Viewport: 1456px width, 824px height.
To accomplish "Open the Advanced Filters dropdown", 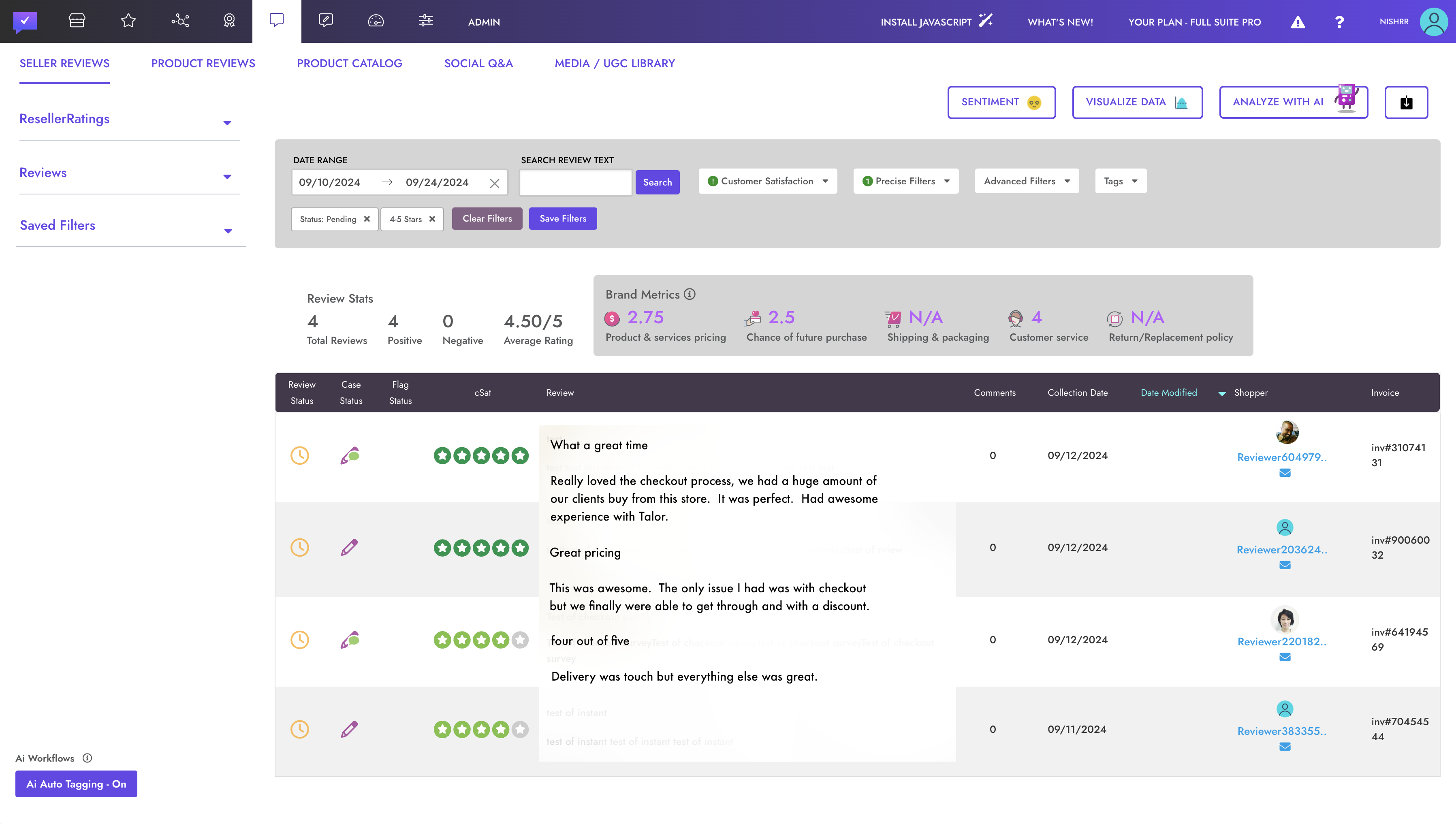I will tap(1027, 181).
